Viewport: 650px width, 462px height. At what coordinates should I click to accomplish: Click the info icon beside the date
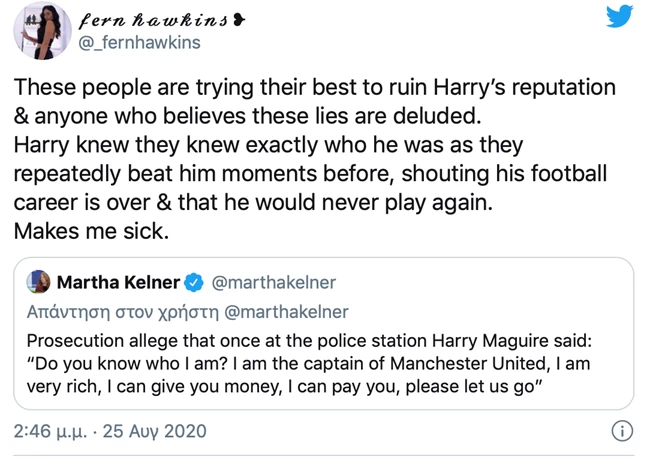(x=622, y=431)
